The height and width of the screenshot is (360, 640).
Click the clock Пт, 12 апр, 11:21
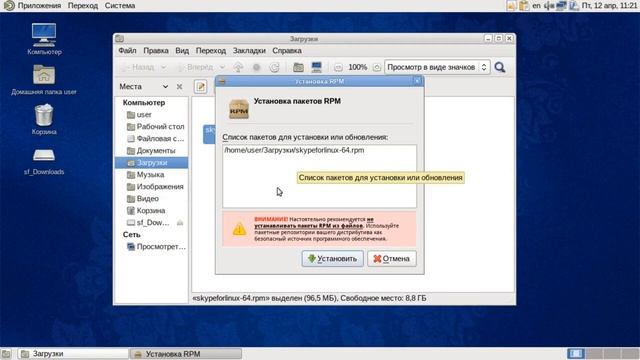pos(609,6)
